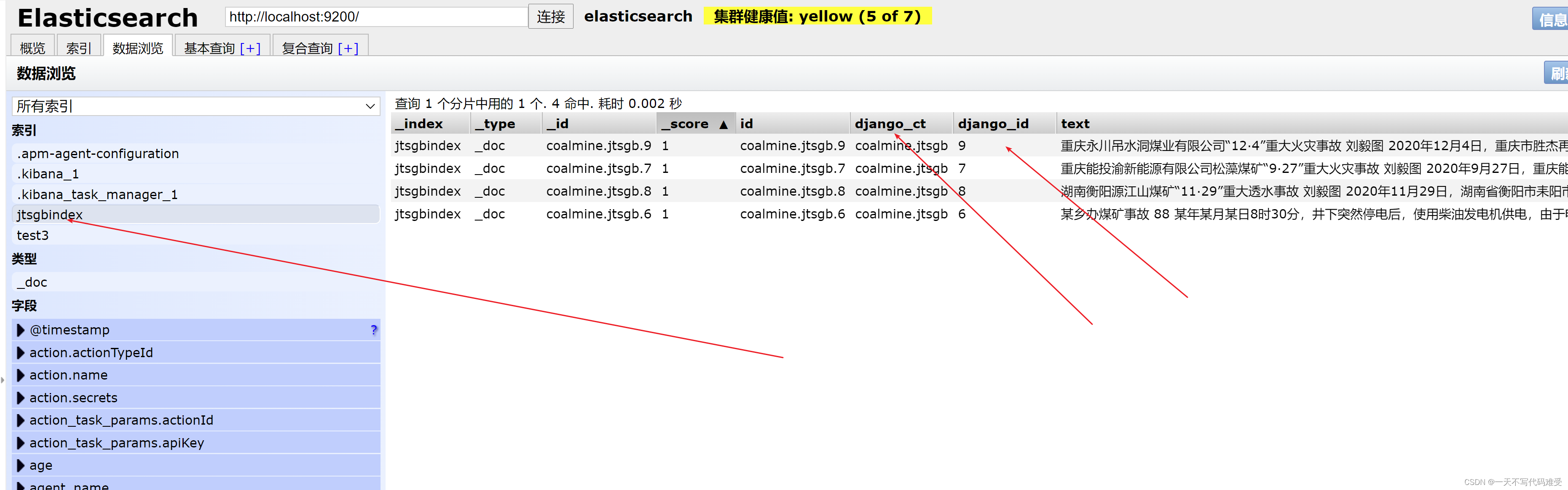
Task: Select the jtsgbindex index
Action: tap(196, 215)
